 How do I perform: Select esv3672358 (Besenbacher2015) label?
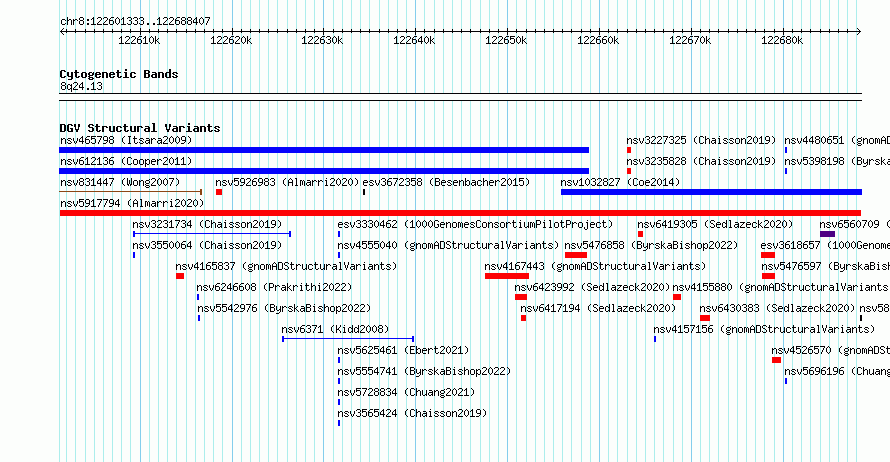pos(446,182)
